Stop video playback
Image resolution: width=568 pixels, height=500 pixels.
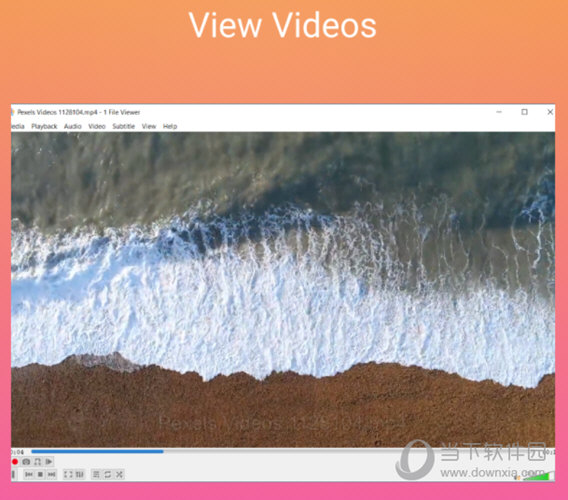41,474
